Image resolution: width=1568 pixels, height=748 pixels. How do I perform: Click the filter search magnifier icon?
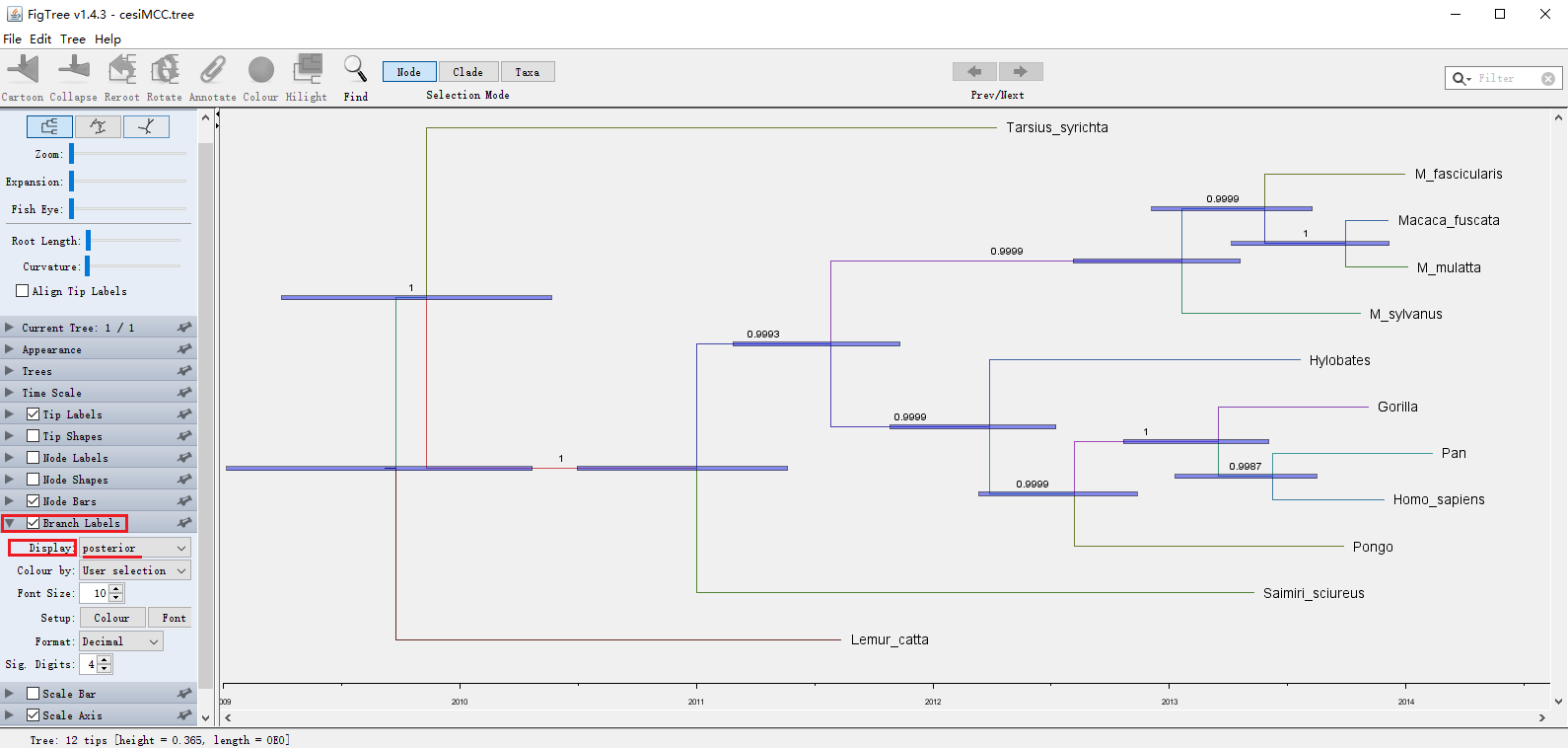coord(1461,79)
